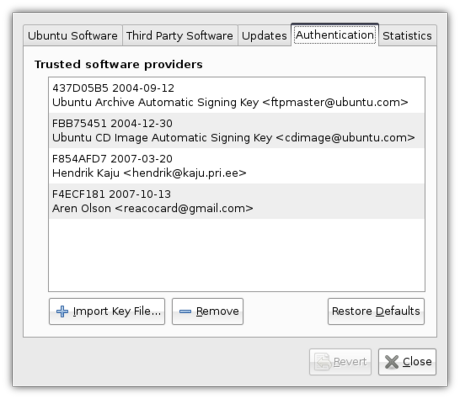Screen dimensions: 460x399
Task: Click empty area below the key list entries
Action: pyautogui.click(x=237, y=255)
